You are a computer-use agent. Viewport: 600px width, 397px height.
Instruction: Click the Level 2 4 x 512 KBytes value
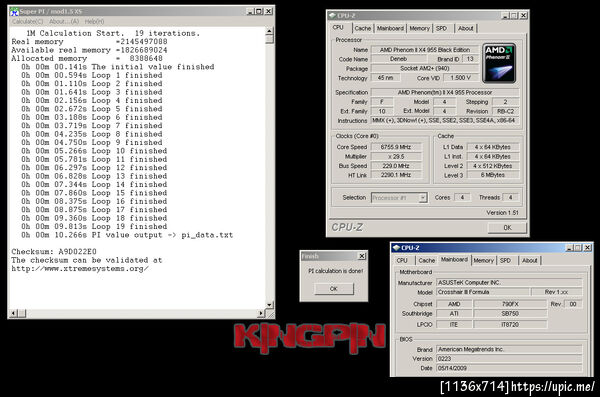point(492,166)
